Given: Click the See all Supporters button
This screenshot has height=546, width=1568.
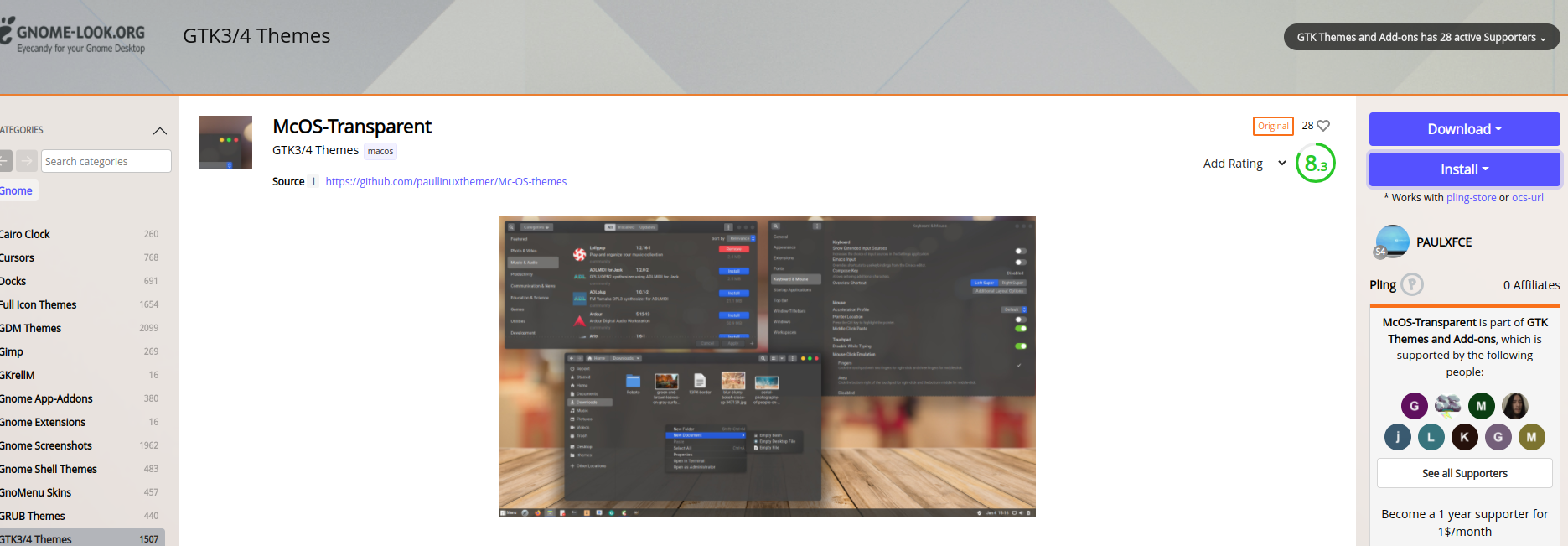Looking at the screenshot, I should click(x=1464, y=473).
